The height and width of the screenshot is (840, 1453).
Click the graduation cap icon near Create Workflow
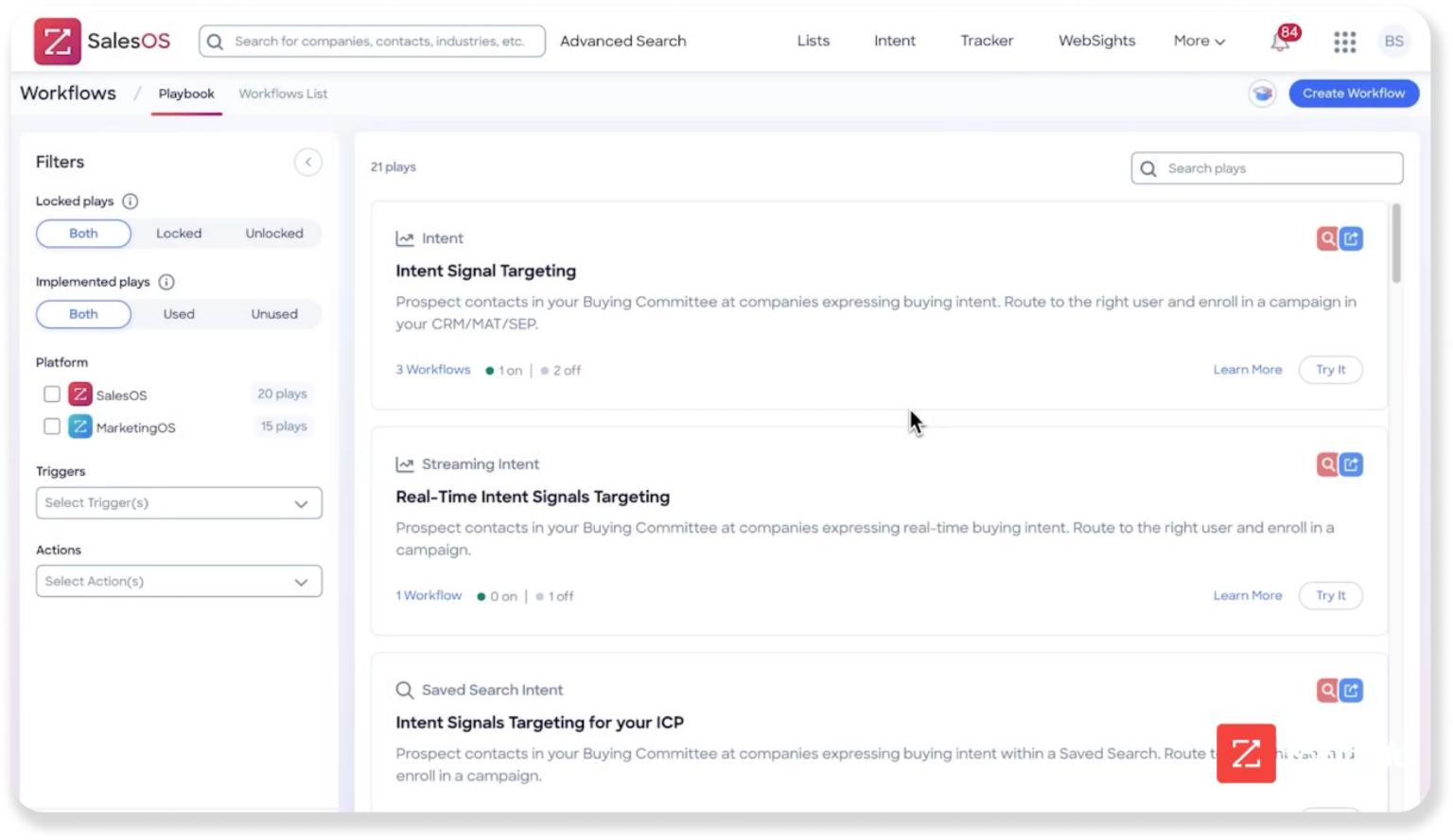1262,93
